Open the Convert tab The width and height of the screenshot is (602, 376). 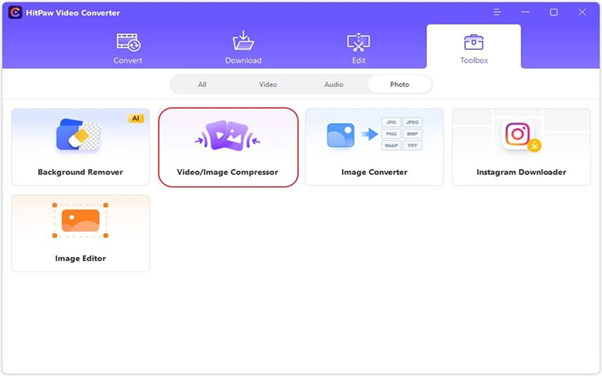click(x=128, y=48)
